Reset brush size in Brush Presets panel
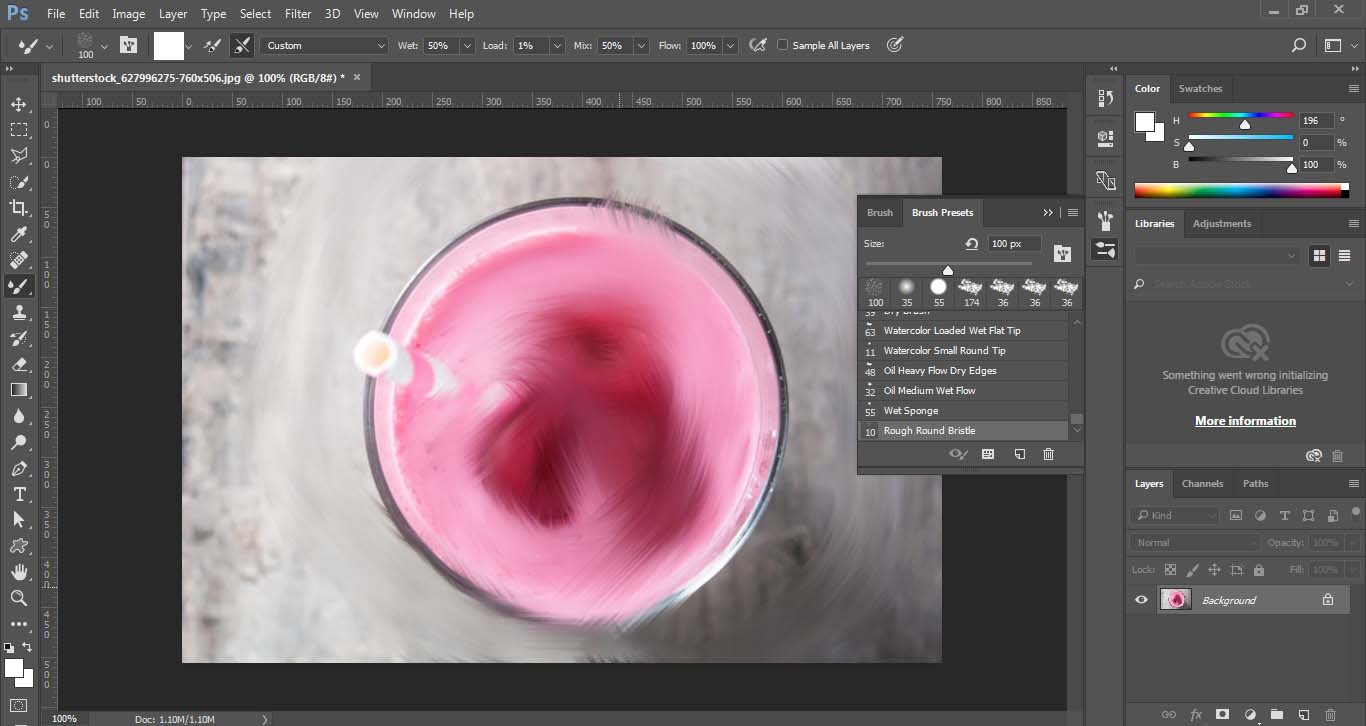 pyautogui.click(x=971, y=244)
